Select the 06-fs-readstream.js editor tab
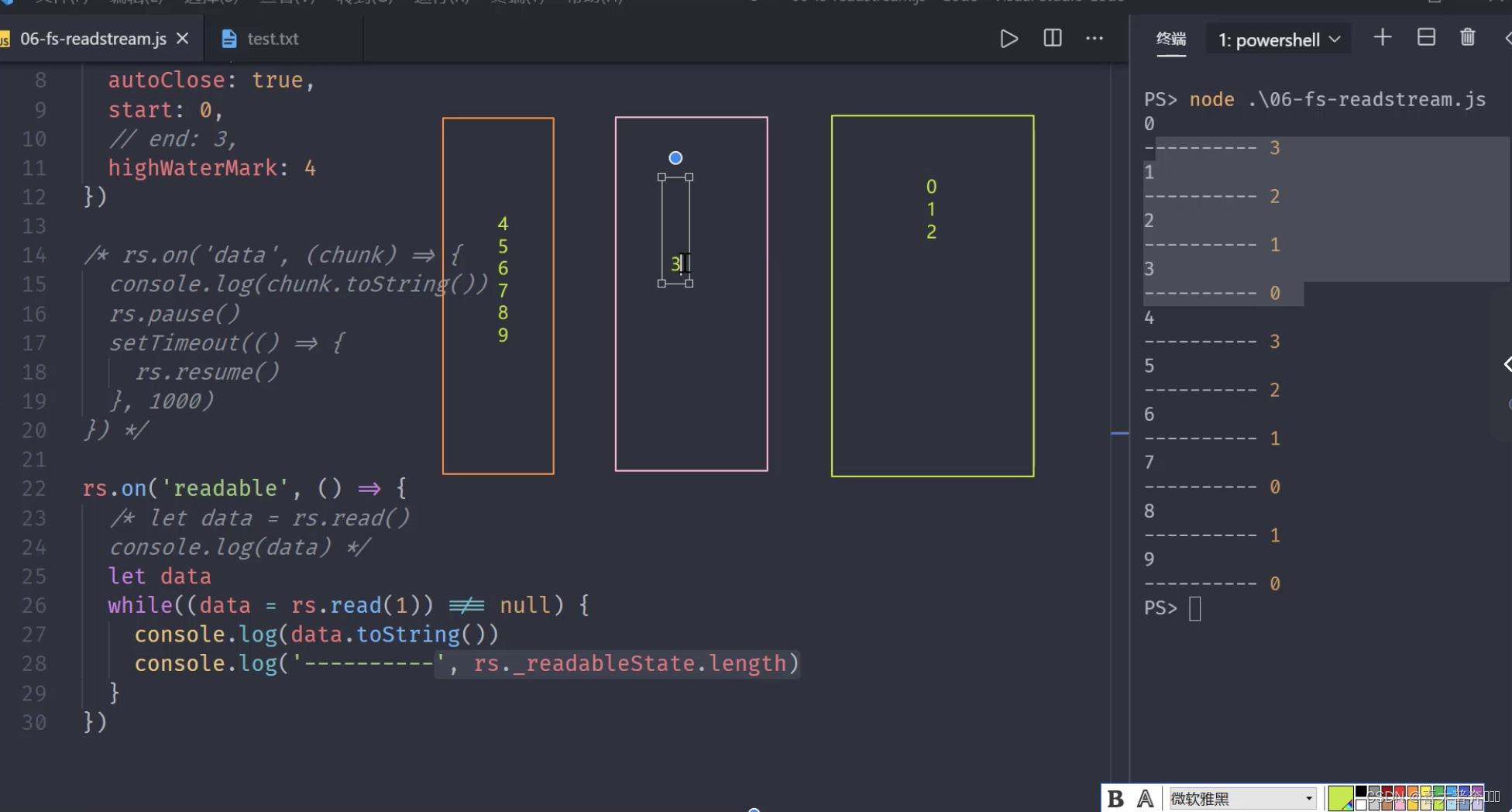Screen dimensions: 1512x812 93,39
